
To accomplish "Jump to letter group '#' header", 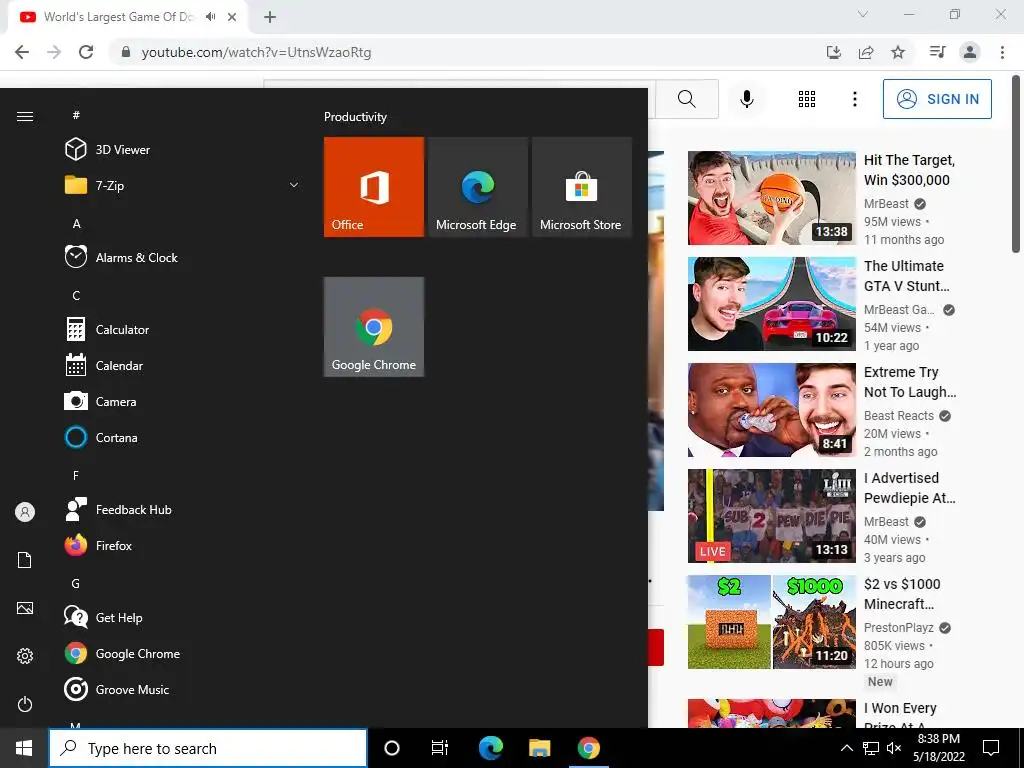I will click(76, 115).
